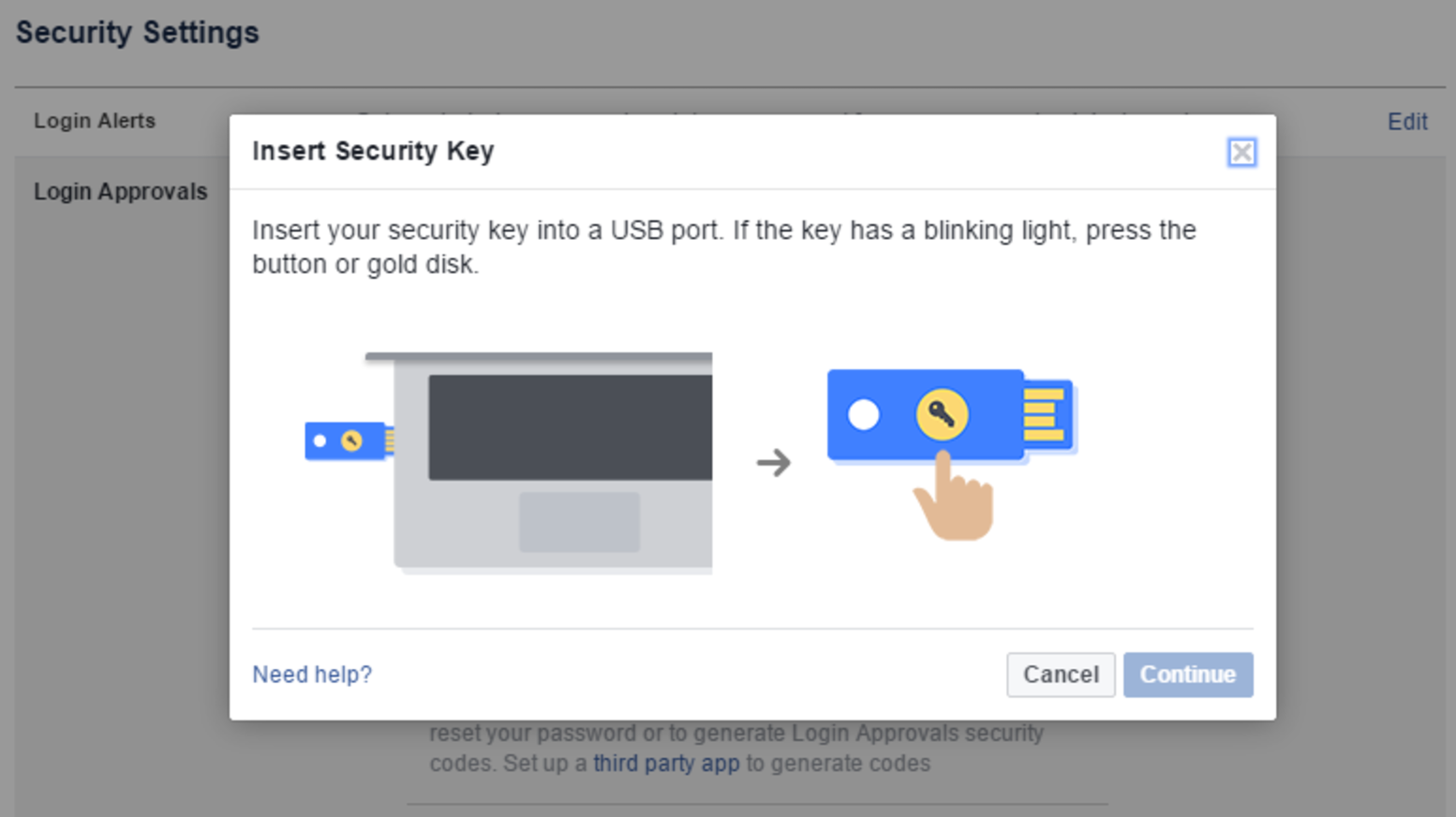Image resolution: width=1456 pixels, height=817 pixels.
Task: Click the laptop trackpad in the illustration
Action: tap(579, 522)
